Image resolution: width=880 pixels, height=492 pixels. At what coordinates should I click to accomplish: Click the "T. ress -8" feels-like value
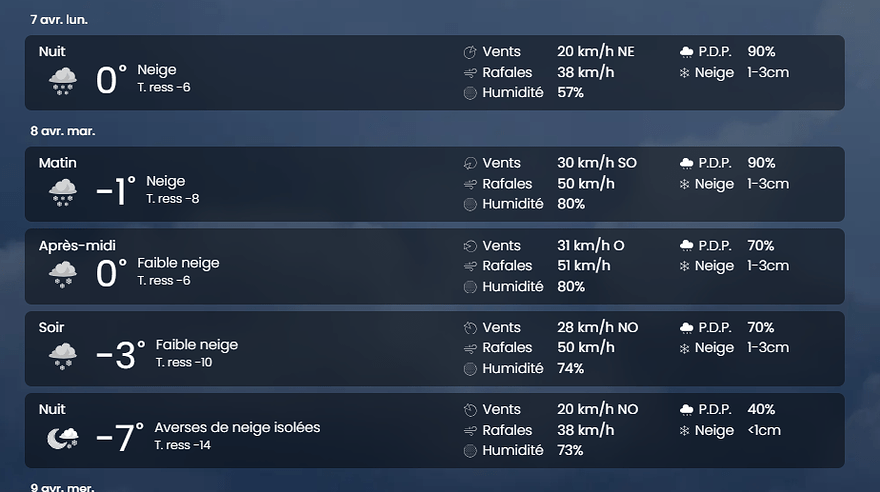tap(172, 199)
